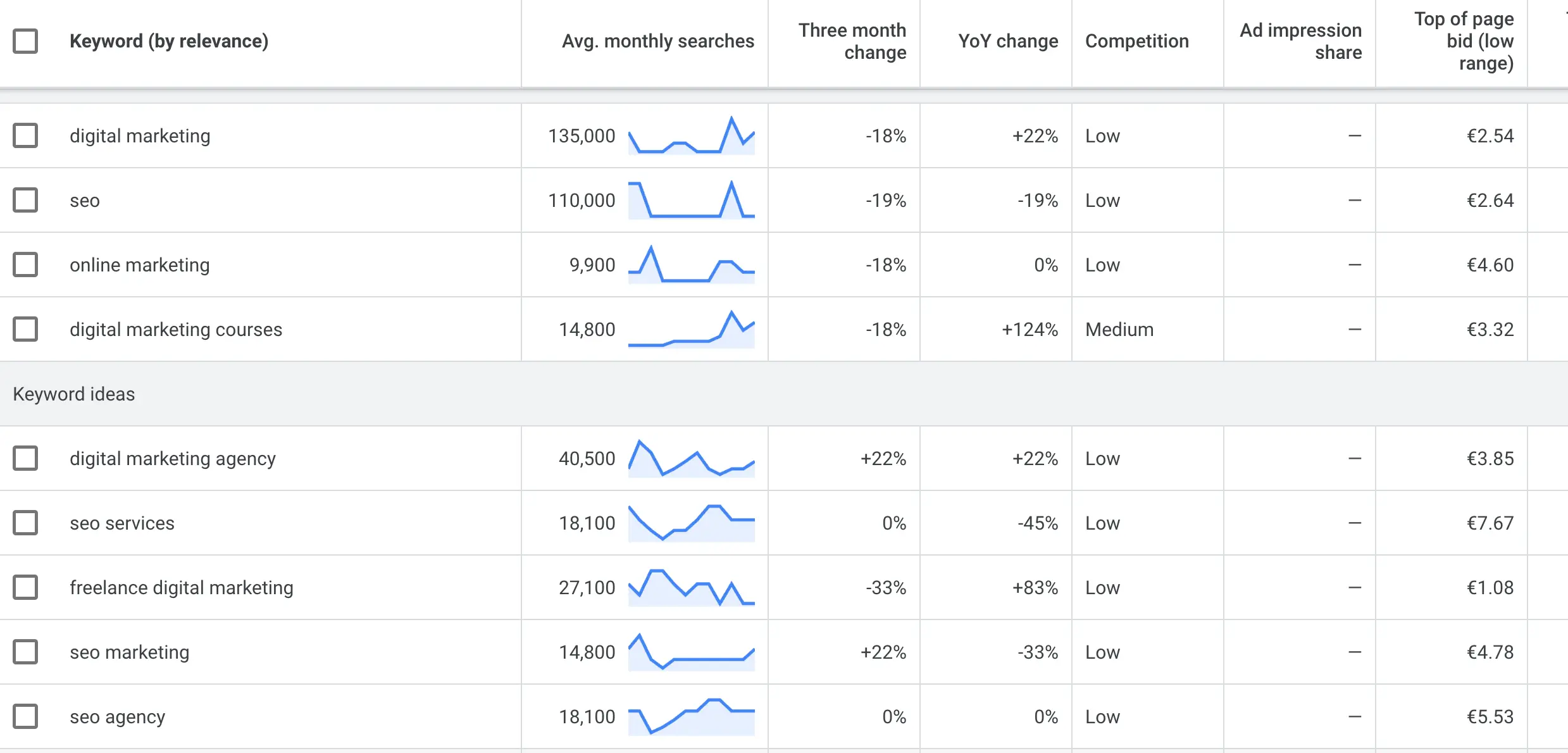
Task: Sort by YoY change column header
Action: 1007,41
